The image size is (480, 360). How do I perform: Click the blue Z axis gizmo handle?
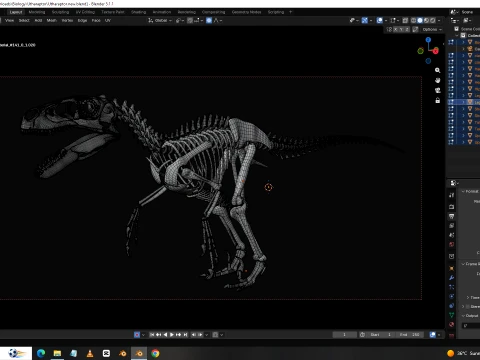pos(428,40)
